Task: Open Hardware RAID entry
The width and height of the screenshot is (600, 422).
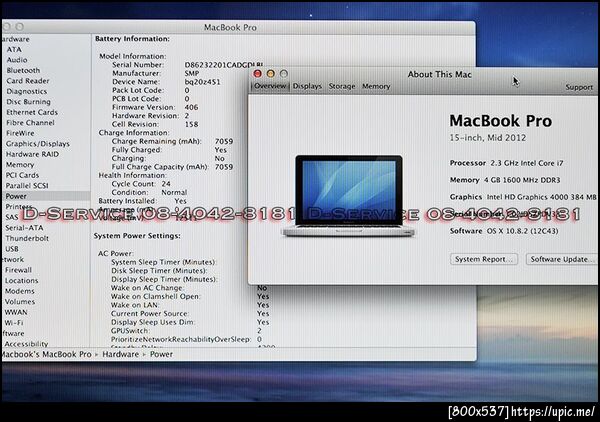Action: click(x=32, y=154)
